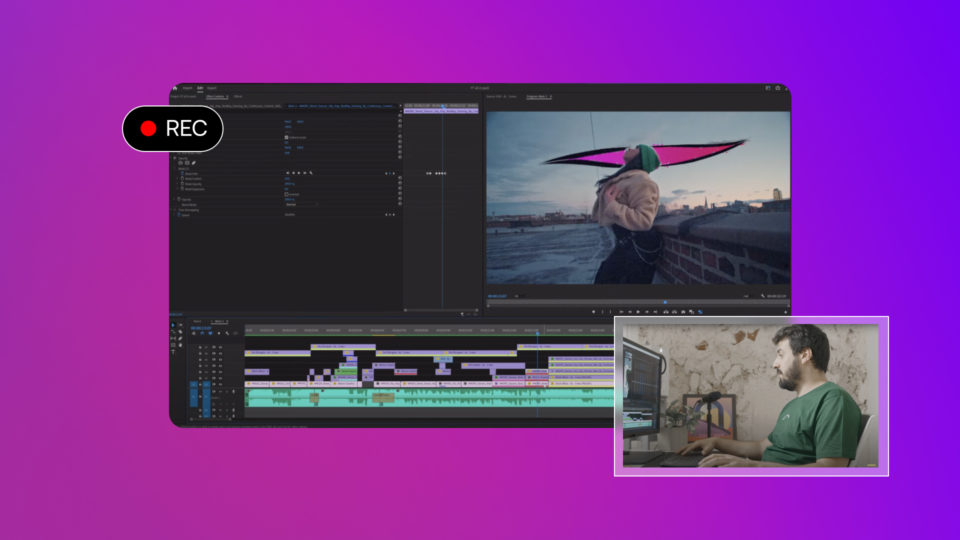Open the playback resolution dropdown

point(748,296)
